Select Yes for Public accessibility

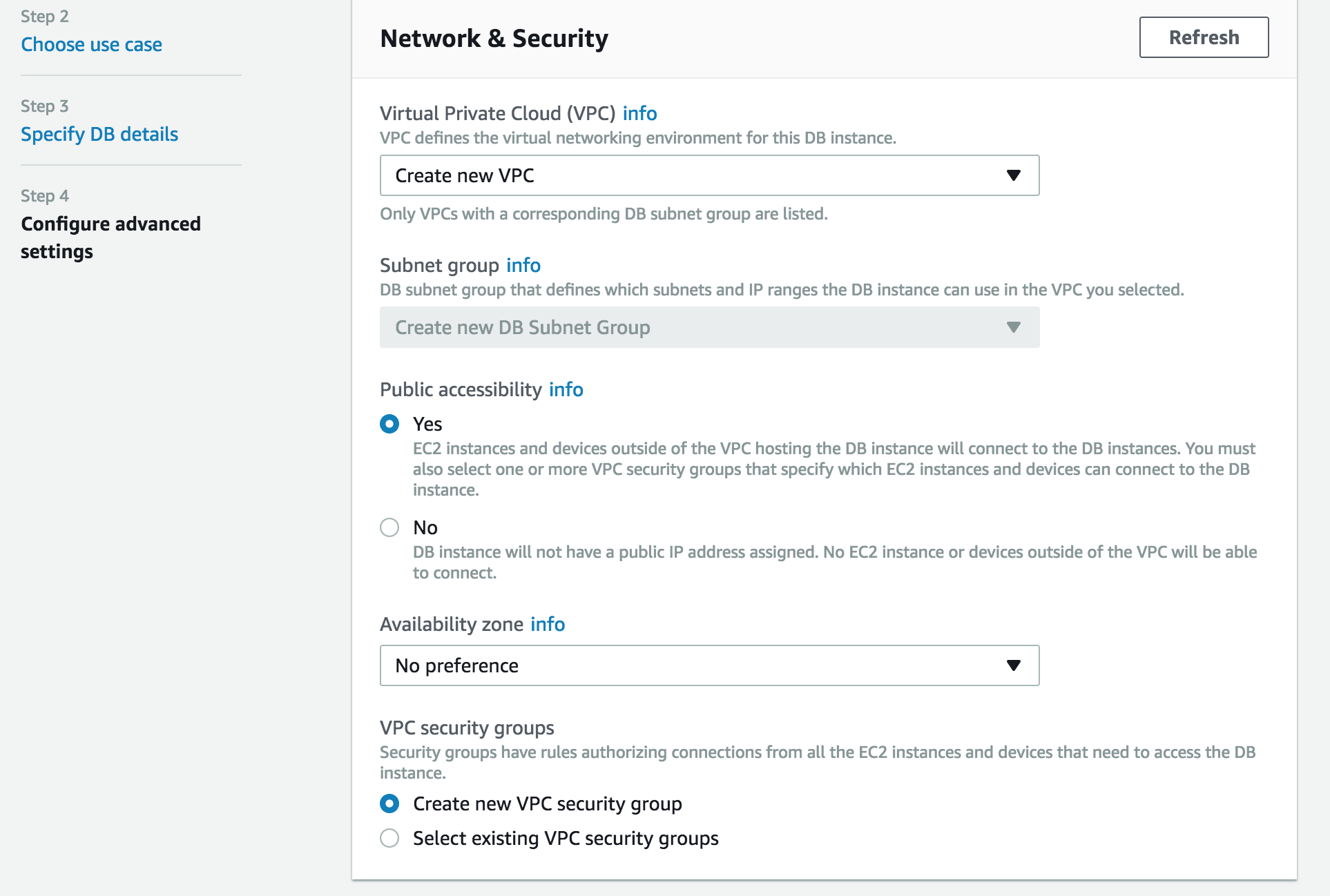click(389, 424)
